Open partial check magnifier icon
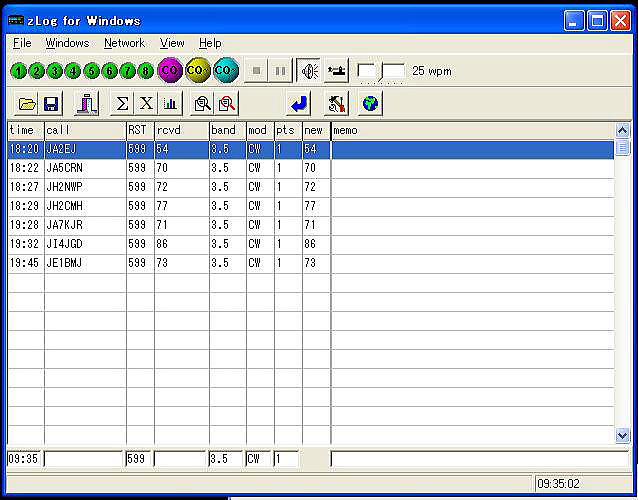638x500 pixels. 202,104
